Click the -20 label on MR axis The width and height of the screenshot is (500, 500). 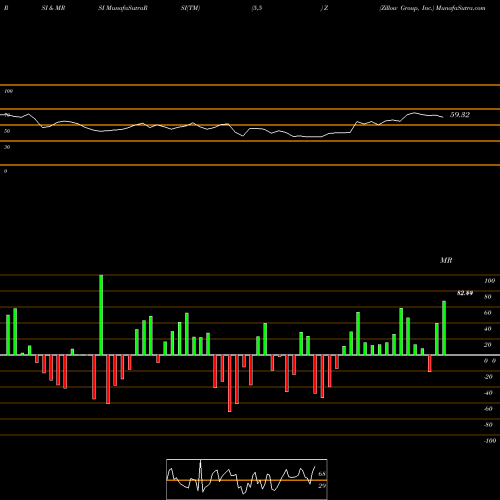488,377
